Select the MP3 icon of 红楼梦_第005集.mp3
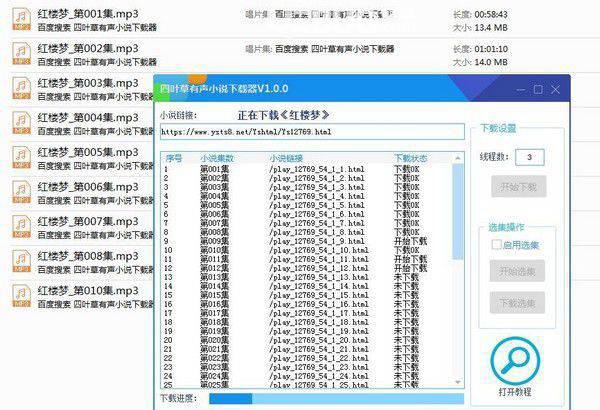 pos(21,157)
